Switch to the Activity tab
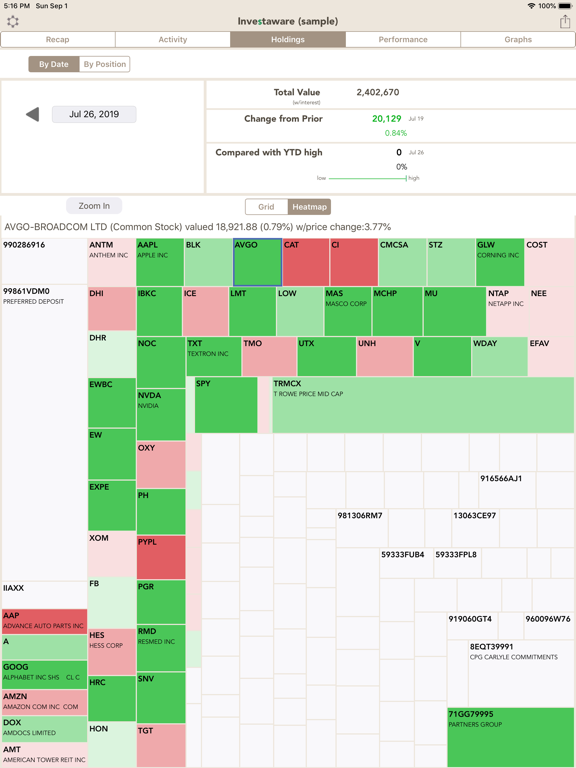 173,40
